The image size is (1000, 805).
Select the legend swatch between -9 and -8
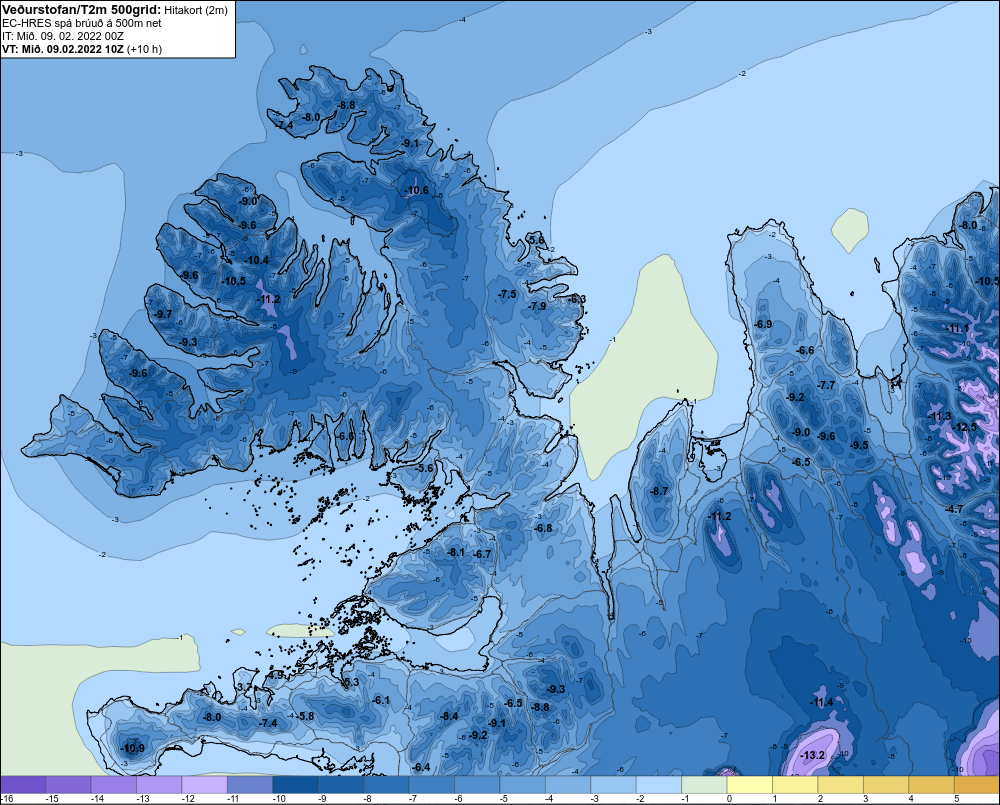click(341, 785)
